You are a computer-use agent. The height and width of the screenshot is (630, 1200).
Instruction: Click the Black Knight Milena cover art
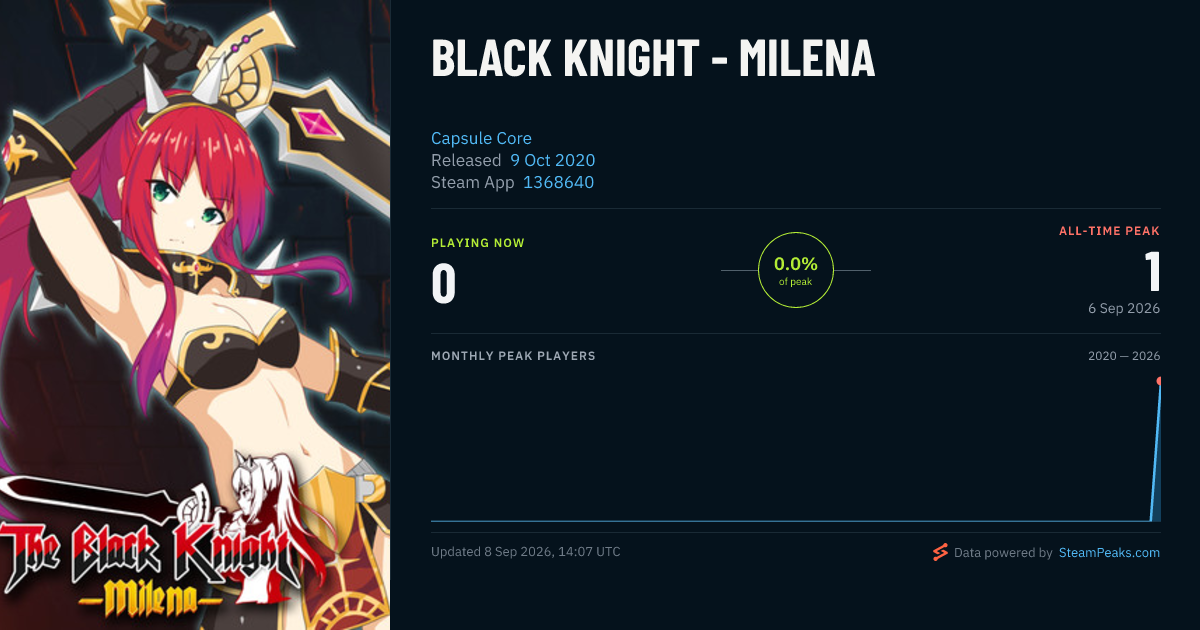pyautogui.click(x=195, y=315)
